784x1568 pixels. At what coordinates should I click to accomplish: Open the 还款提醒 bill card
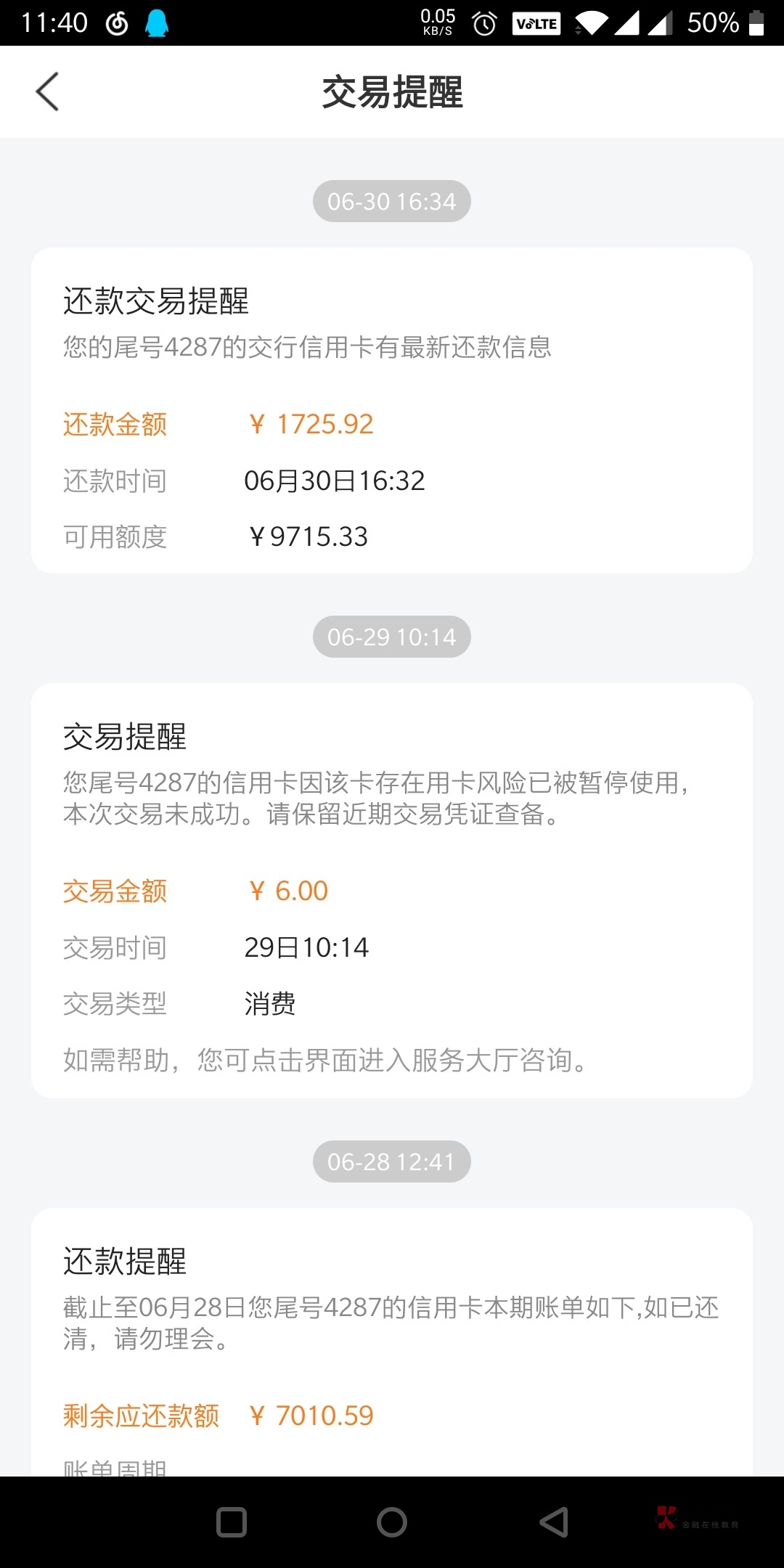pyautogui.click(x=392, y=1342)
